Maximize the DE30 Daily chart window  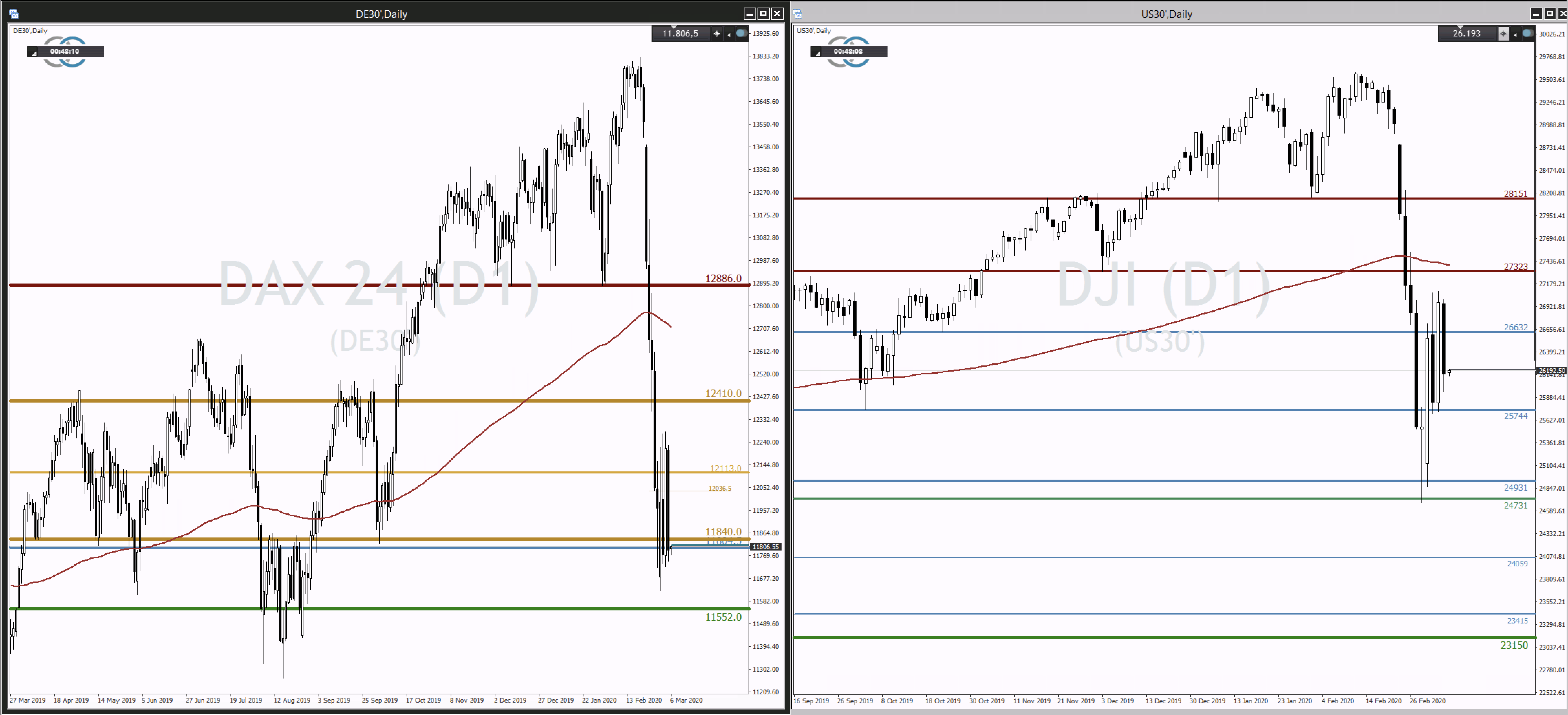click(763, 13)
